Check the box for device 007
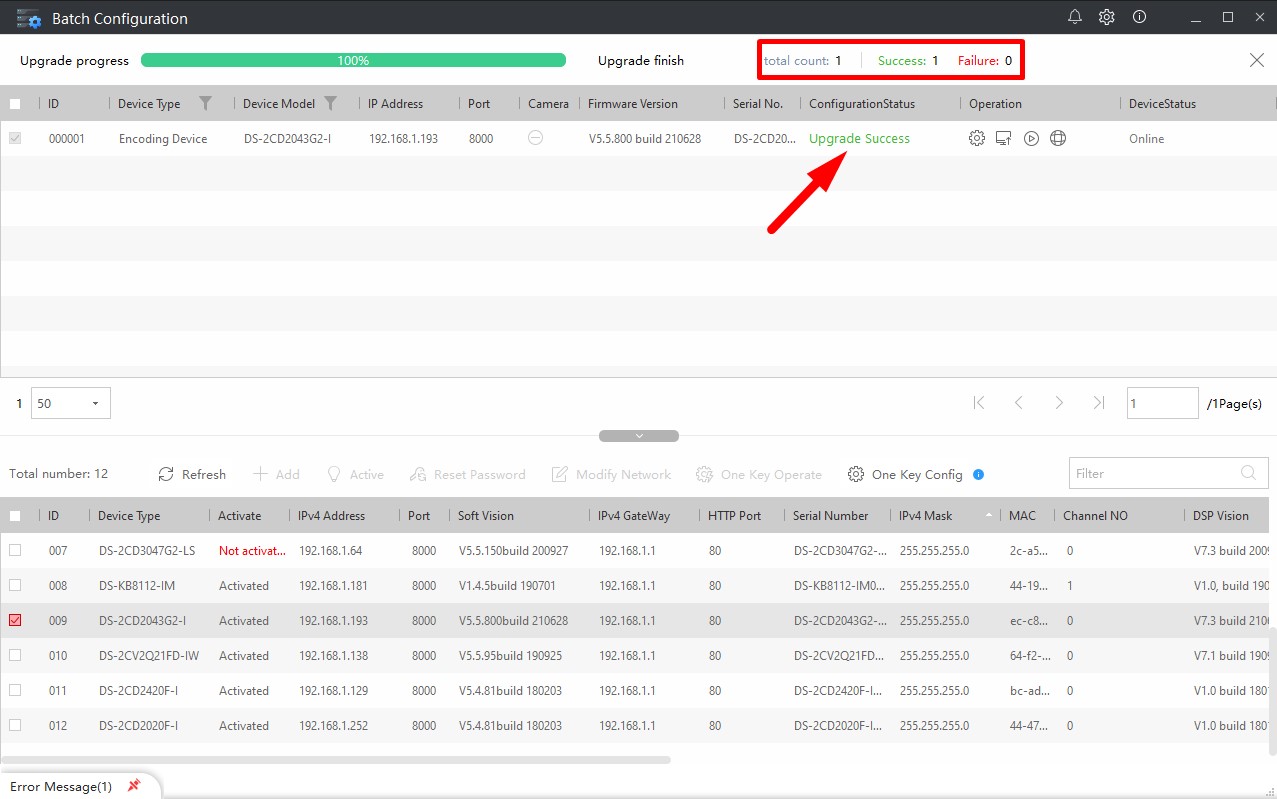The width and height of the screenshot is (1277, 799). (15, 551)
